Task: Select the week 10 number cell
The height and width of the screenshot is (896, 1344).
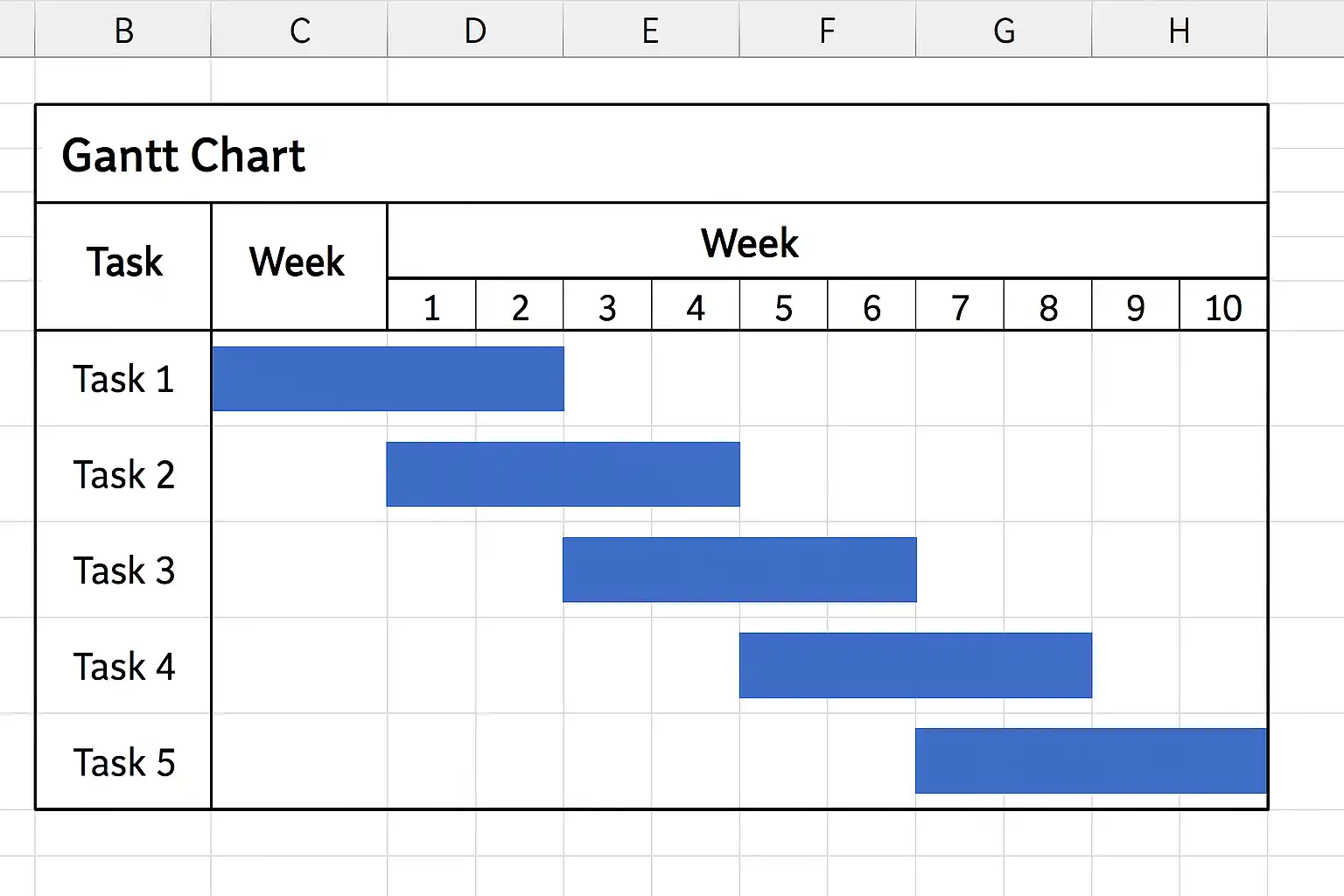Action: point(1223,305)
